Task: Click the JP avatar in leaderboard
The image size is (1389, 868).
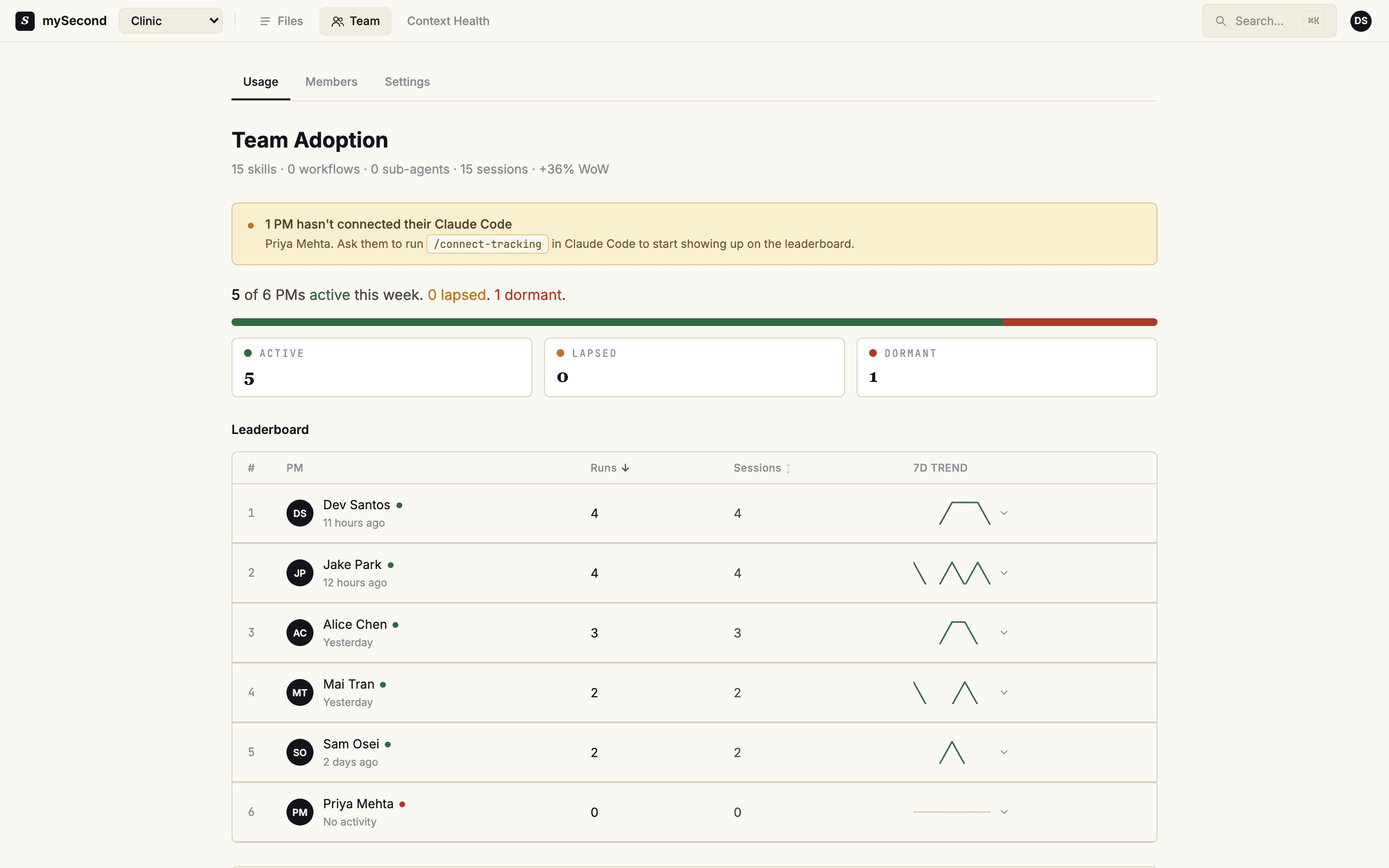Action: [x=300, y=573]
